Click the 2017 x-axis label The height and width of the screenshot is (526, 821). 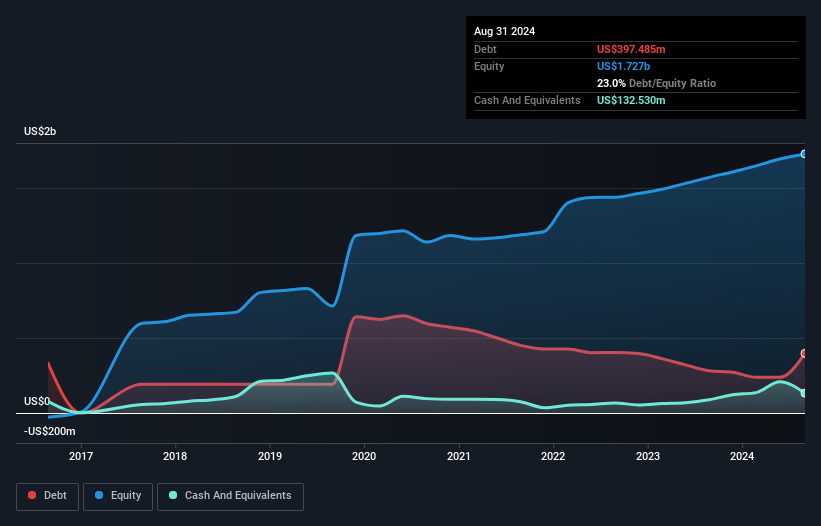[x=81, y=456]
